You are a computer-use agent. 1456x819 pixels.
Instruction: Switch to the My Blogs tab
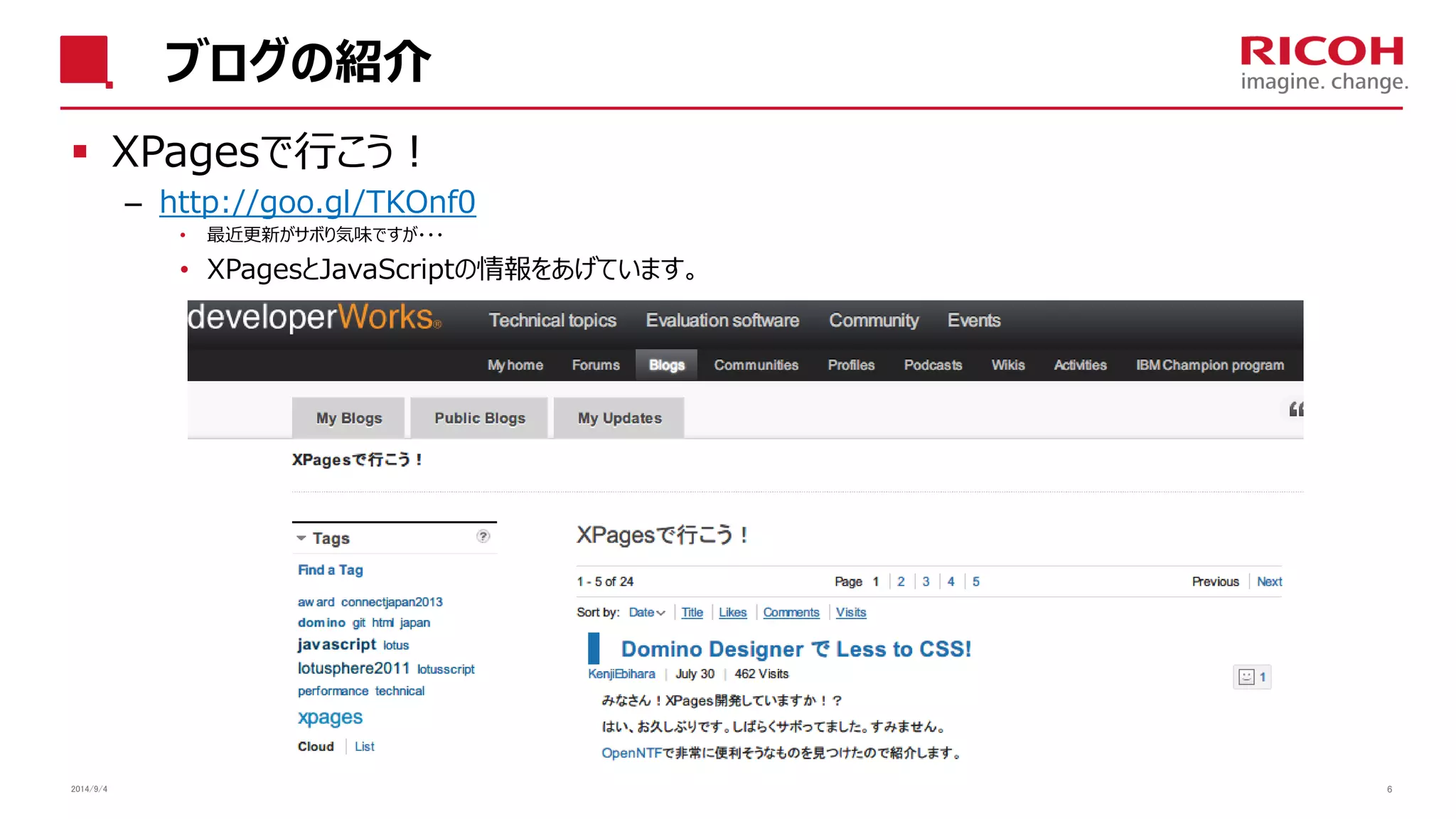coord(348,418)
